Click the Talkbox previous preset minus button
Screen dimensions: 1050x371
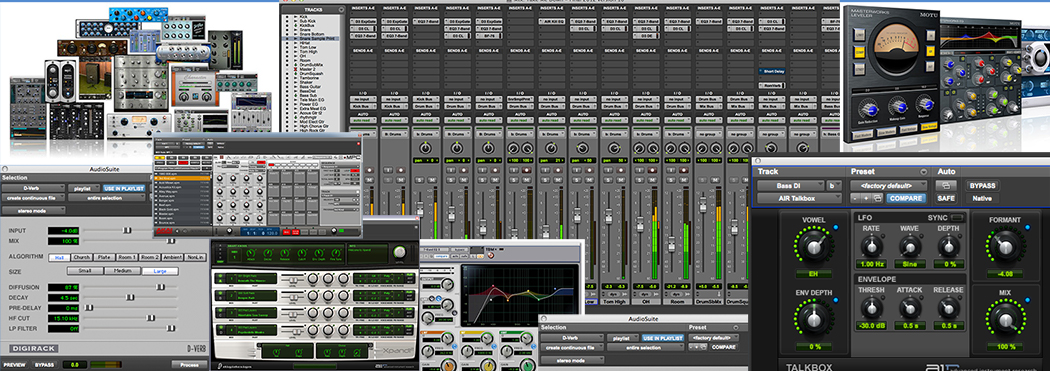[855, 198]
